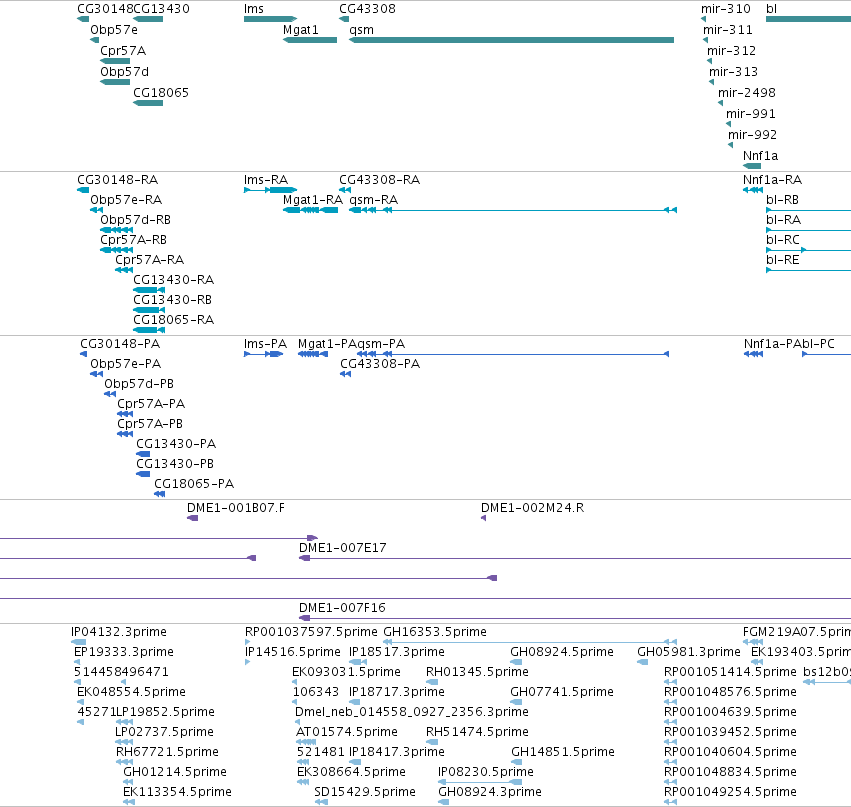Click the lms gene arrow glyph
Viewport: 851px width, 807px height.
(270, 19)
